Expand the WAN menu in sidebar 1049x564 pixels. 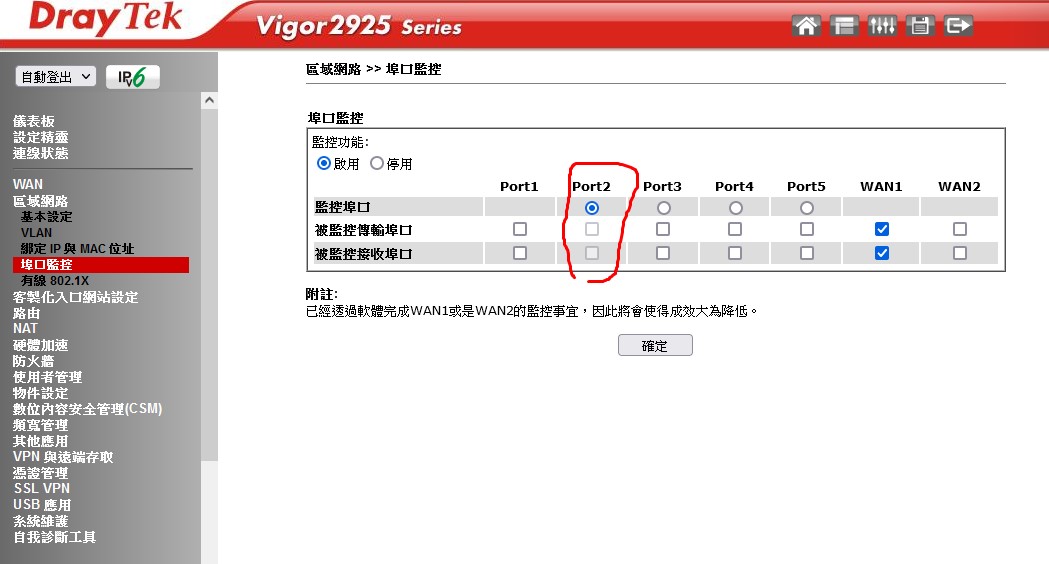pyautogui.click(x=27, y=184)
